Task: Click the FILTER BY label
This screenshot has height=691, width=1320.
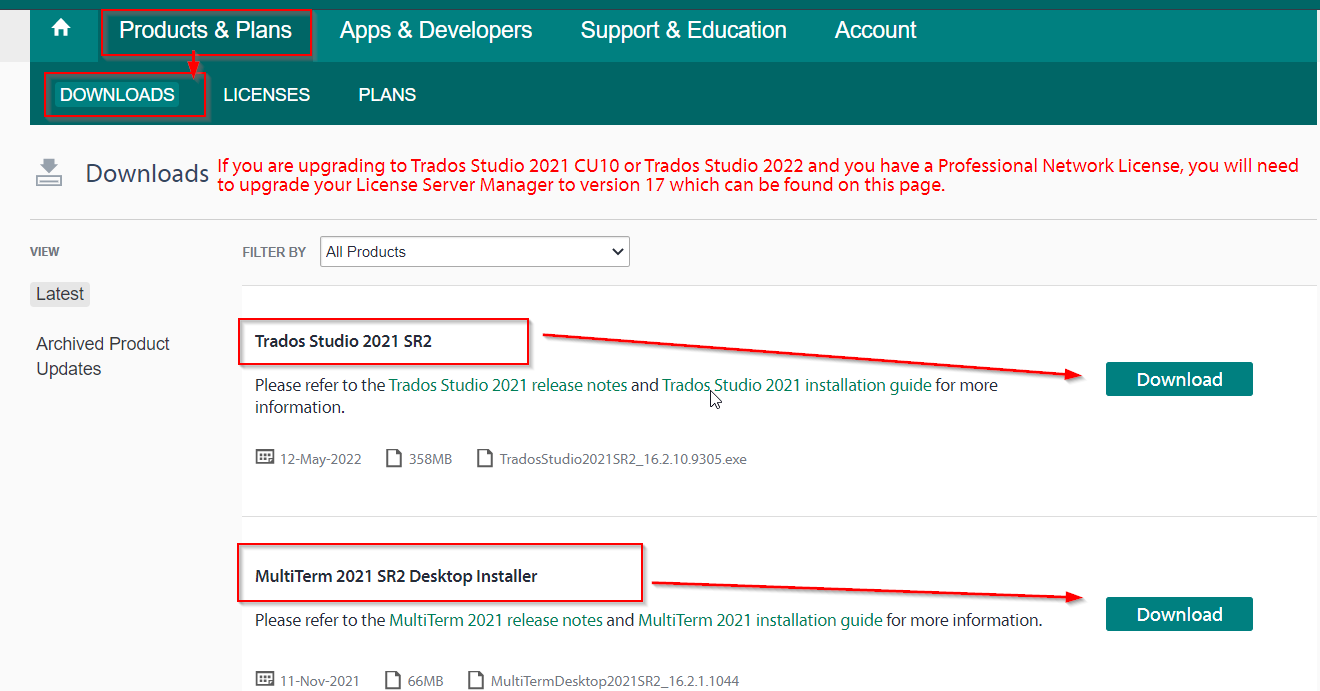Action: tap(274, 252)
